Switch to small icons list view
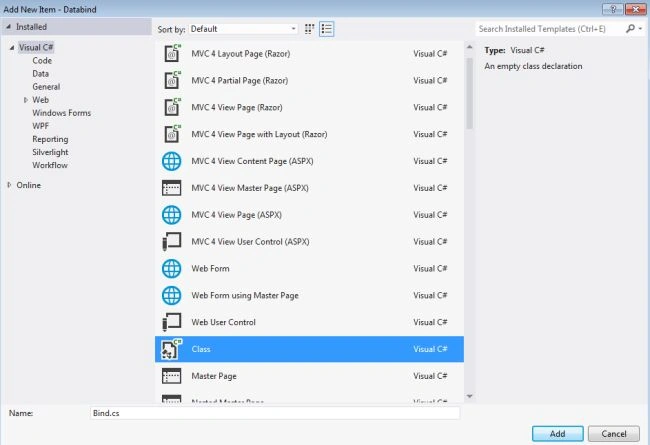 click(327, 29)
